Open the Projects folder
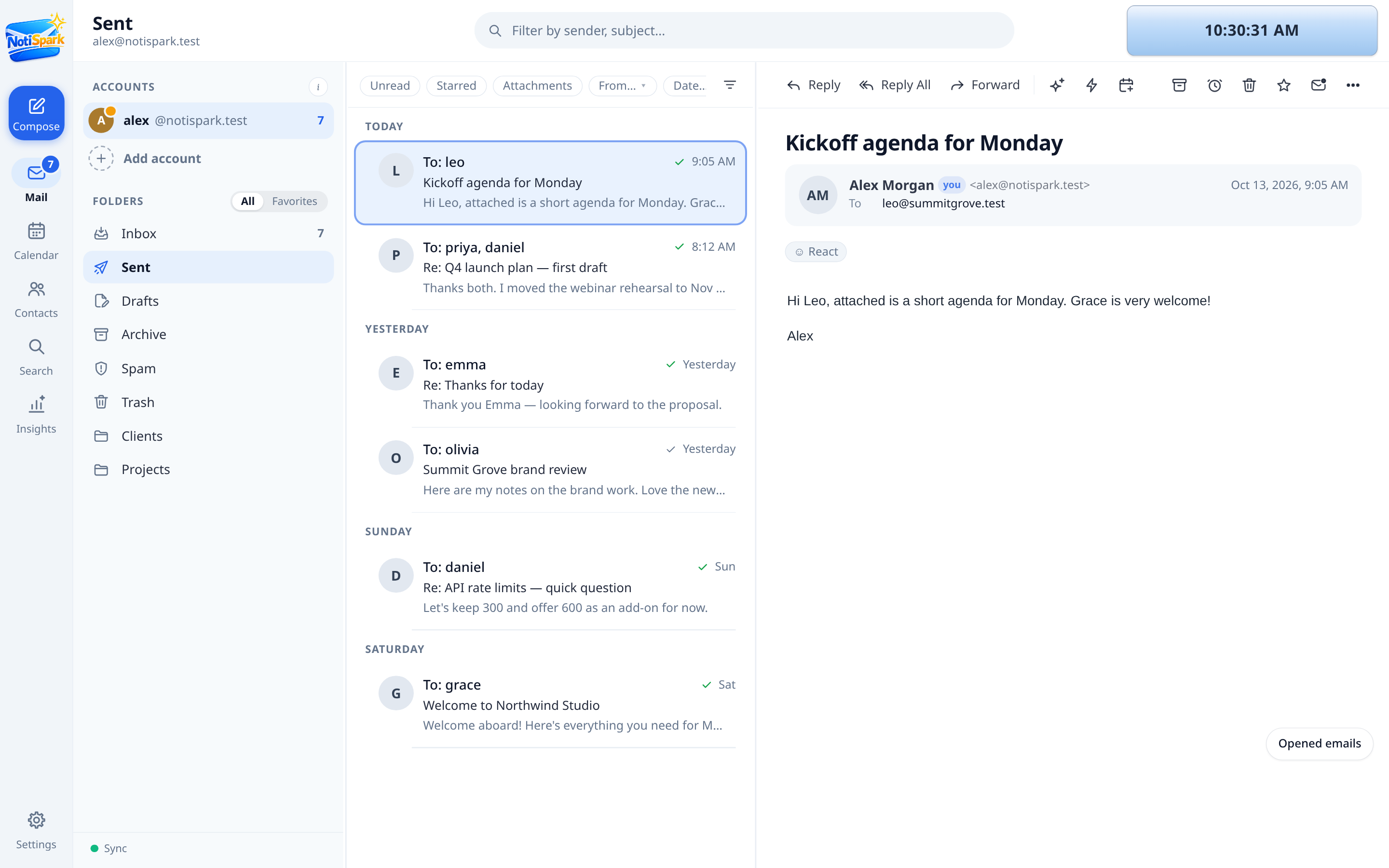 coord(208,469)
